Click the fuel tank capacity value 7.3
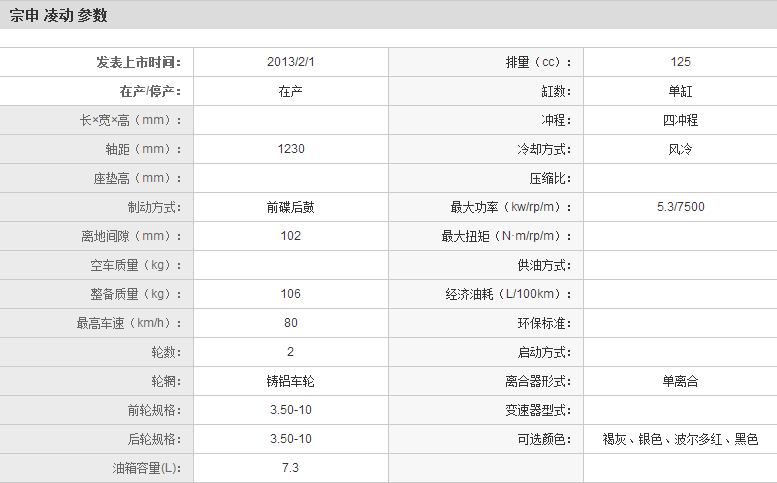This screenshot has height=483, width=777. 290,468
